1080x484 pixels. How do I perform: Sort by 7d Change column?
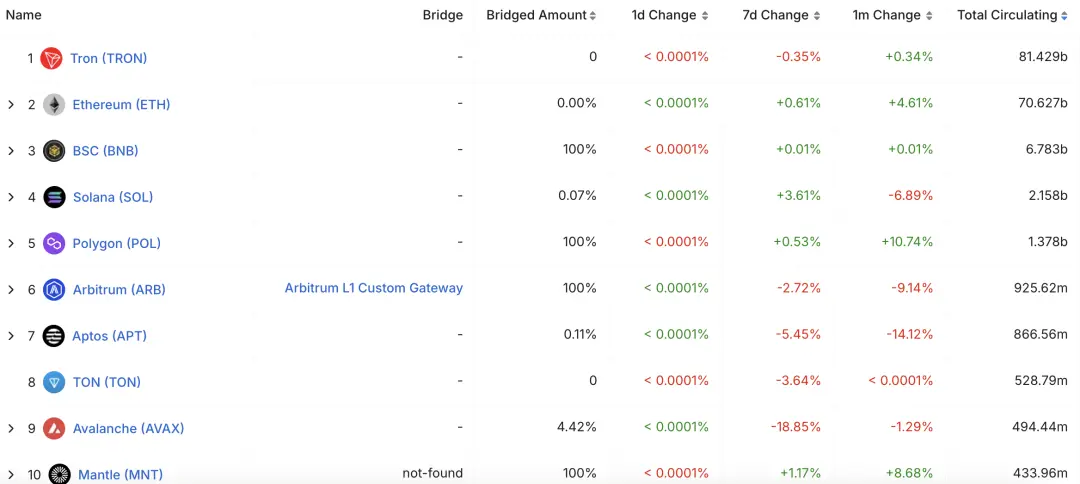click(x=817, y=16)
